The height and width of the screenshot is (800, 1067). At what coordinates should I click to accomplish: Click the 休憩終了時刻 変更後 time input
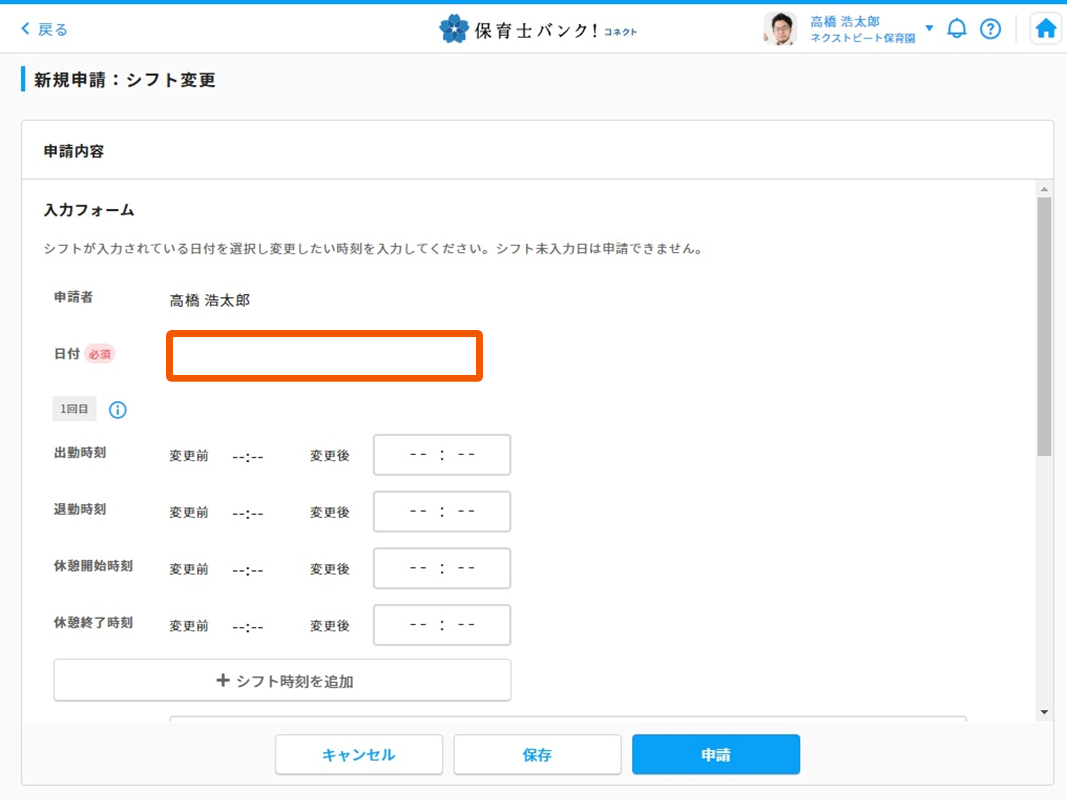[441, 624]
